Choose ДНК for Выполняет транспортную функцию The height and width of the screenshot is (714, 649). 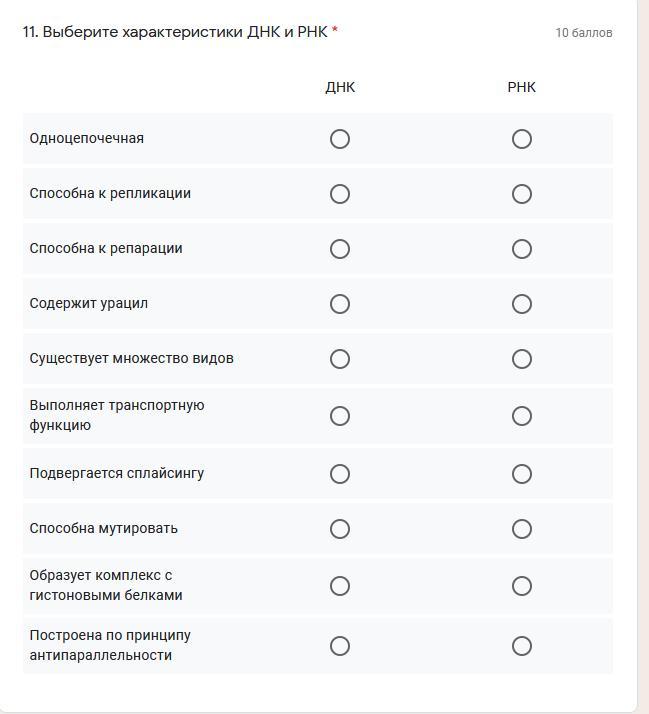340,416
